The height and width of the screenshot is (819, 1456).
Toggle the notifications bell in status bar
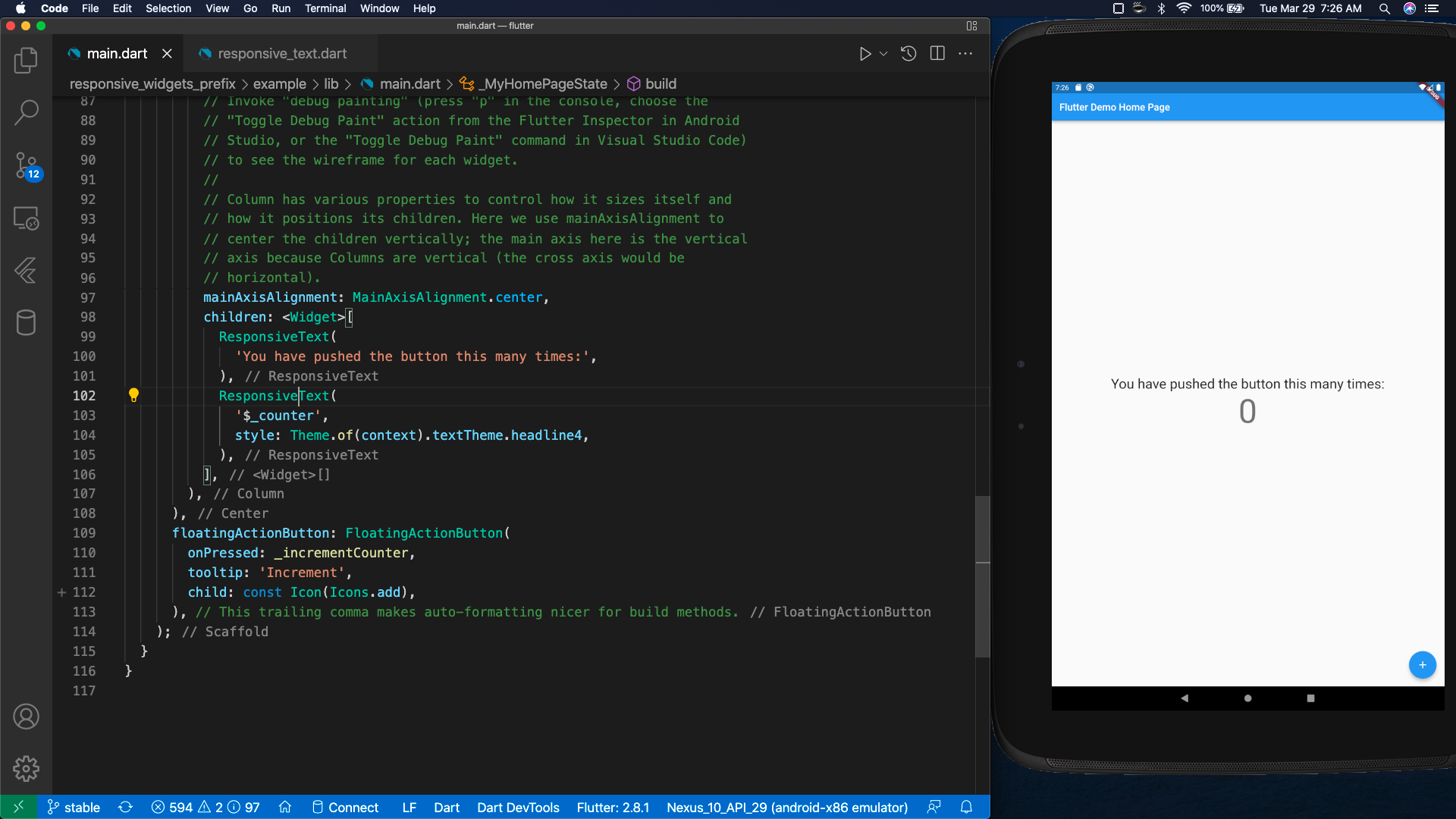coord(966,807)
